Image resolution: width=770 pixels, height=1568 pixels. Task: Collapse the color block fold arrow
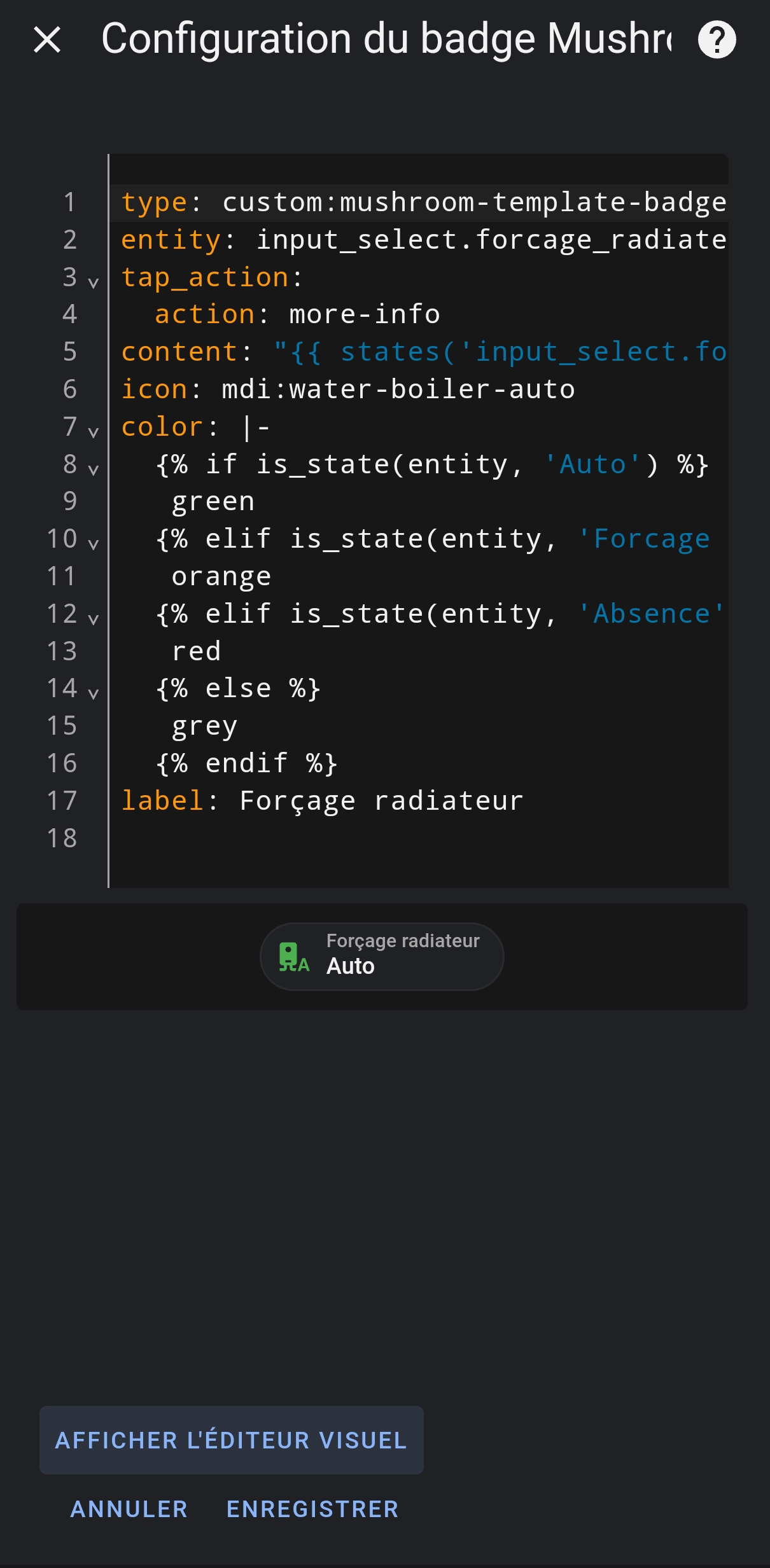(94, 431)
